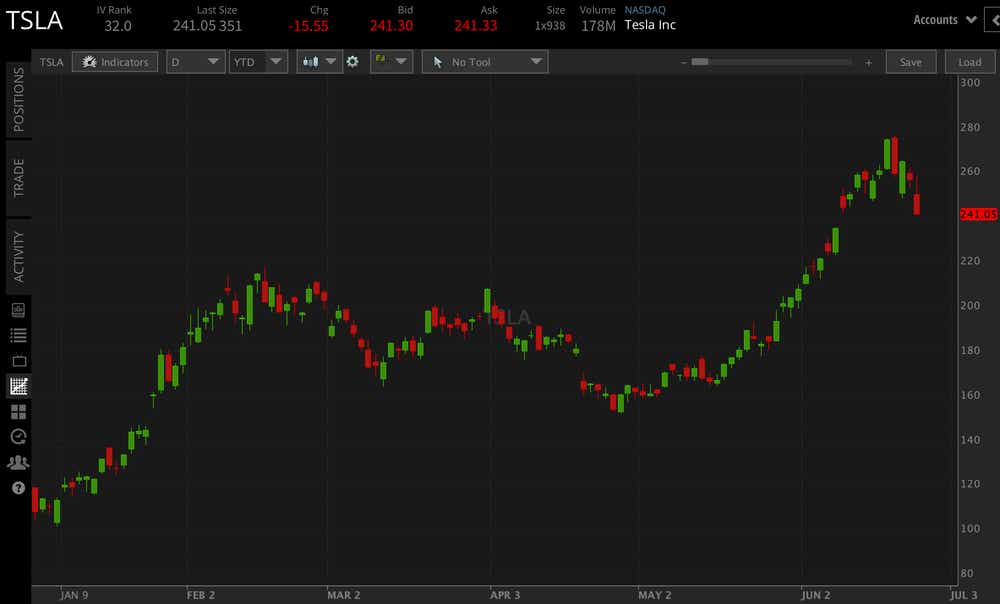
Task: Open the Positions side tab
Action: [18, 99]
